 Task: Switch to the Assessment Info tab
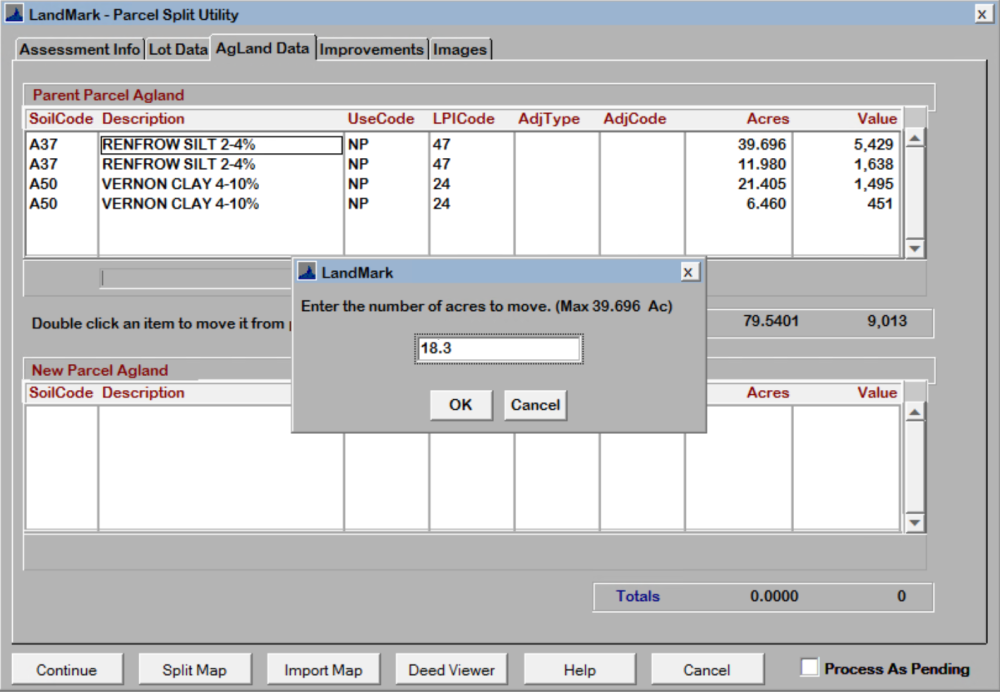79,49
